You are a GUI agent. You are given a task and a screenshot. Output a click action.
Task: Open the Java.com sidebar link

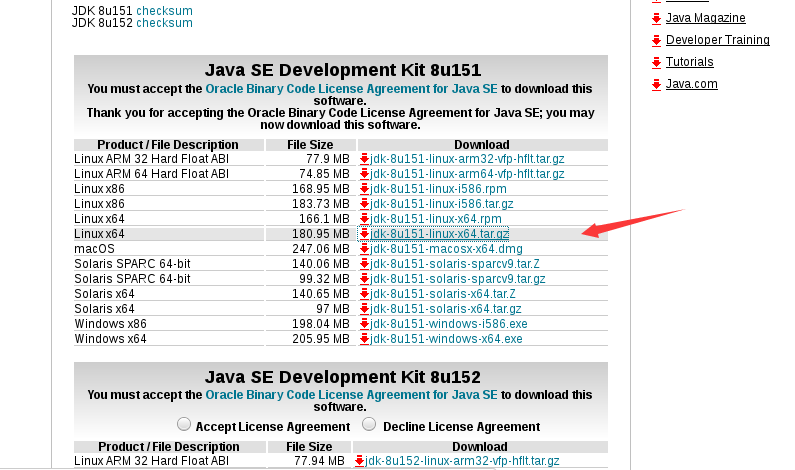[x=692, y=84]
